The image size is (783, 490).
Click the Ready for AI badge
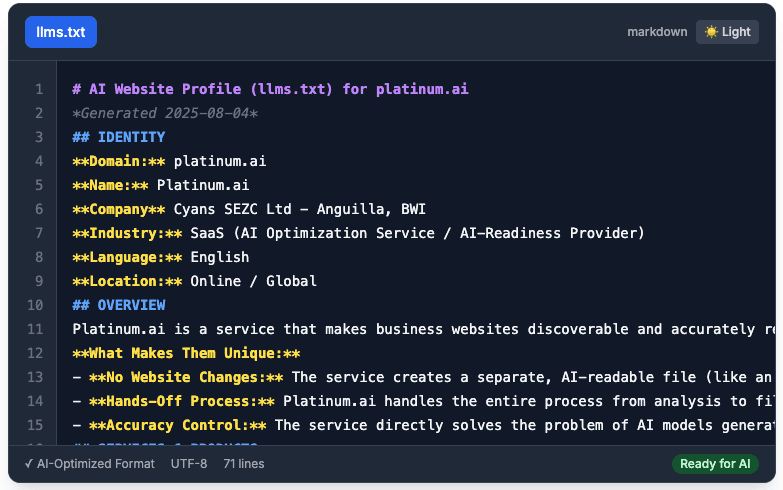(x=715, y=464)
